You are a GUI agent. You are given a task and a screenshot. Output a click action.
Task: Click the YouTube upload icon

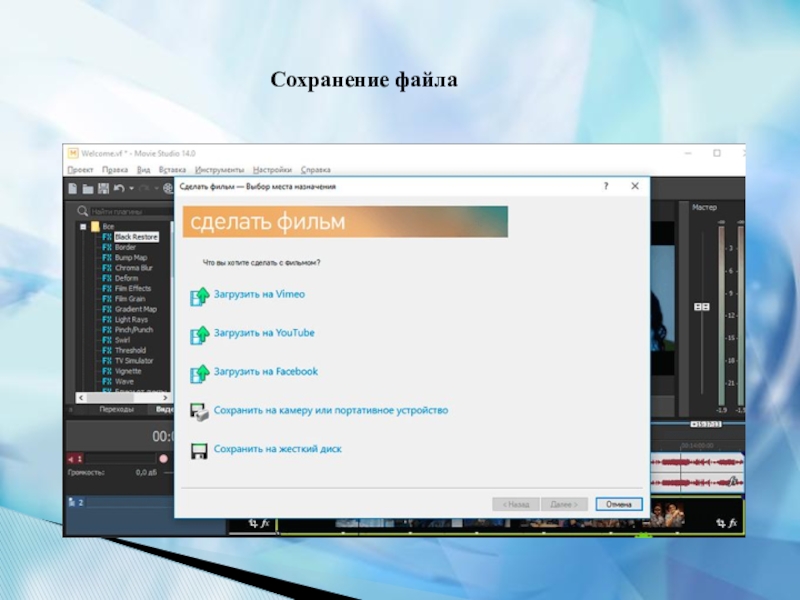[198, 333]
